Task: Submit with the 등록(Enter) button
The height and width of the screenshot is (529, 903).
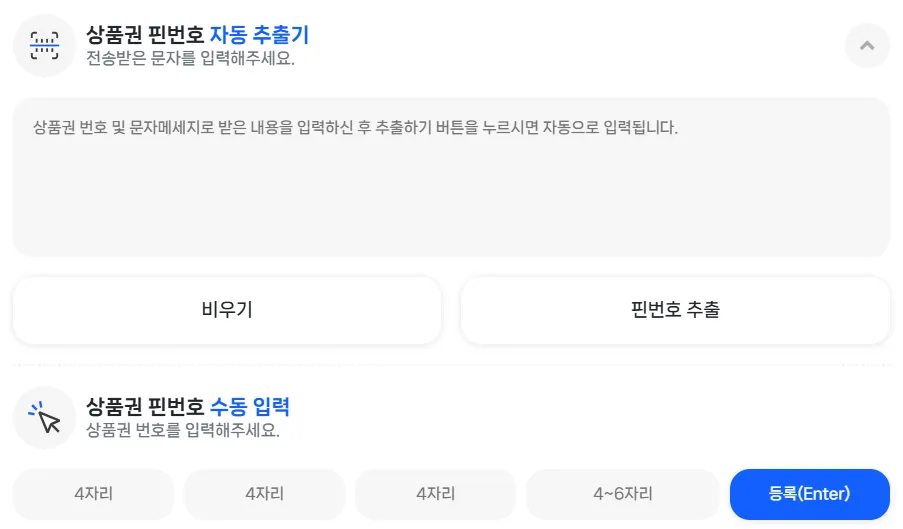Action: point(809,494)
